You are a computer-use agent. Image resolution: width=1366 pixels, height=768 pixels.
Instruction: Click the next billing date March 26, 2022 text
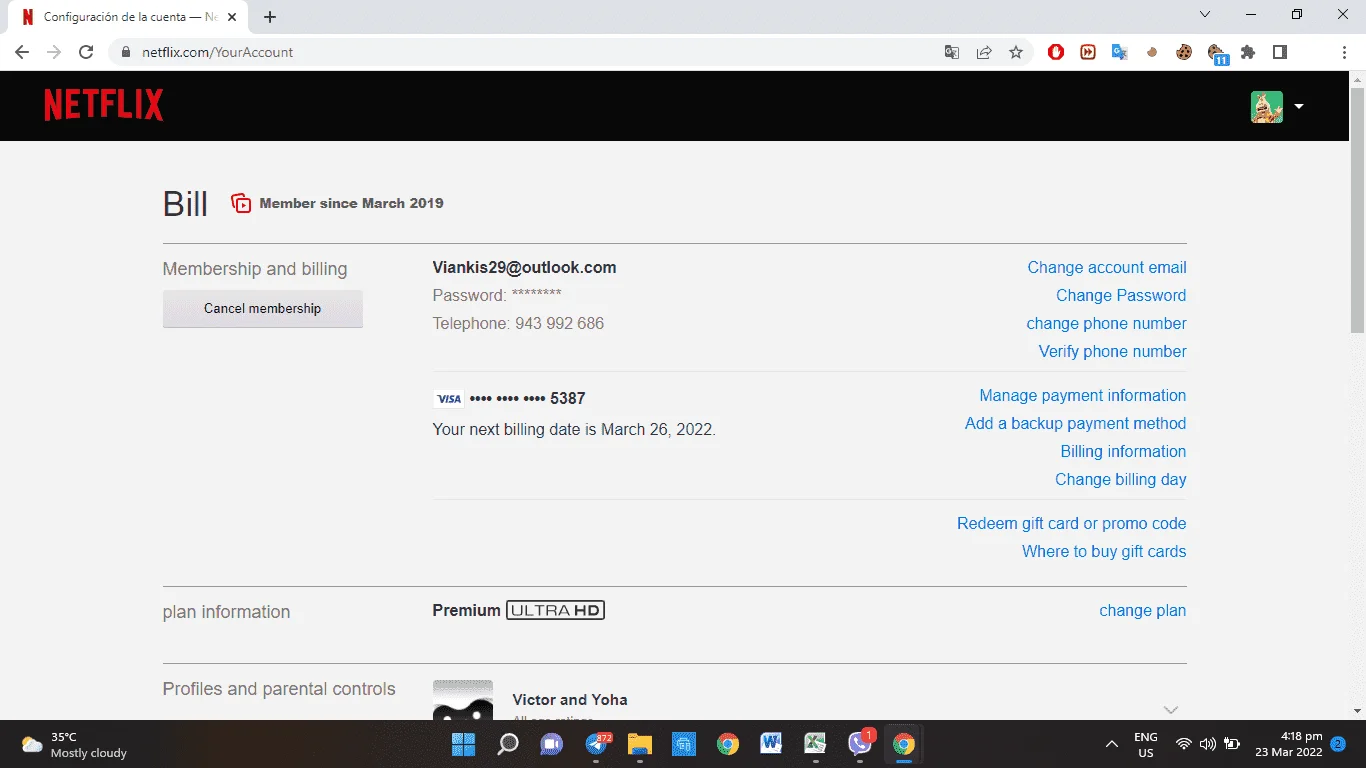574,430
